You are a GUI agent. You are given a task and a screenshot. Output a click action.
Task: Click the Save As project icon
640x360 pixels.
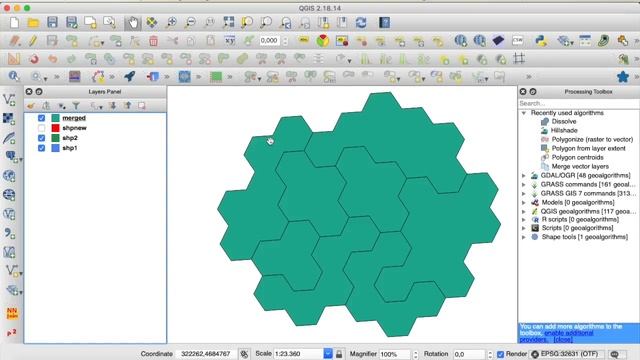[71, 22]
